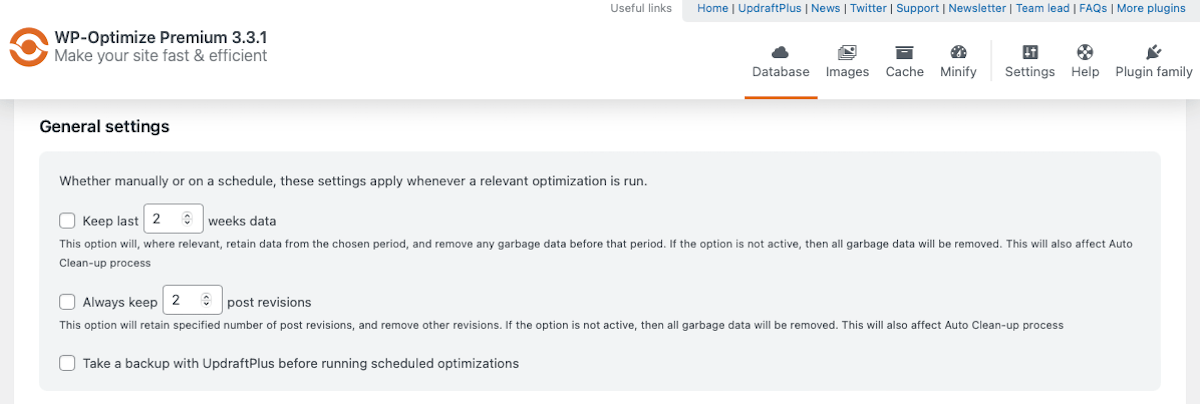Open the Help lifebuoy icon
The image size is (1200, 404).
pyautogui.click(x=1085, y=52)
